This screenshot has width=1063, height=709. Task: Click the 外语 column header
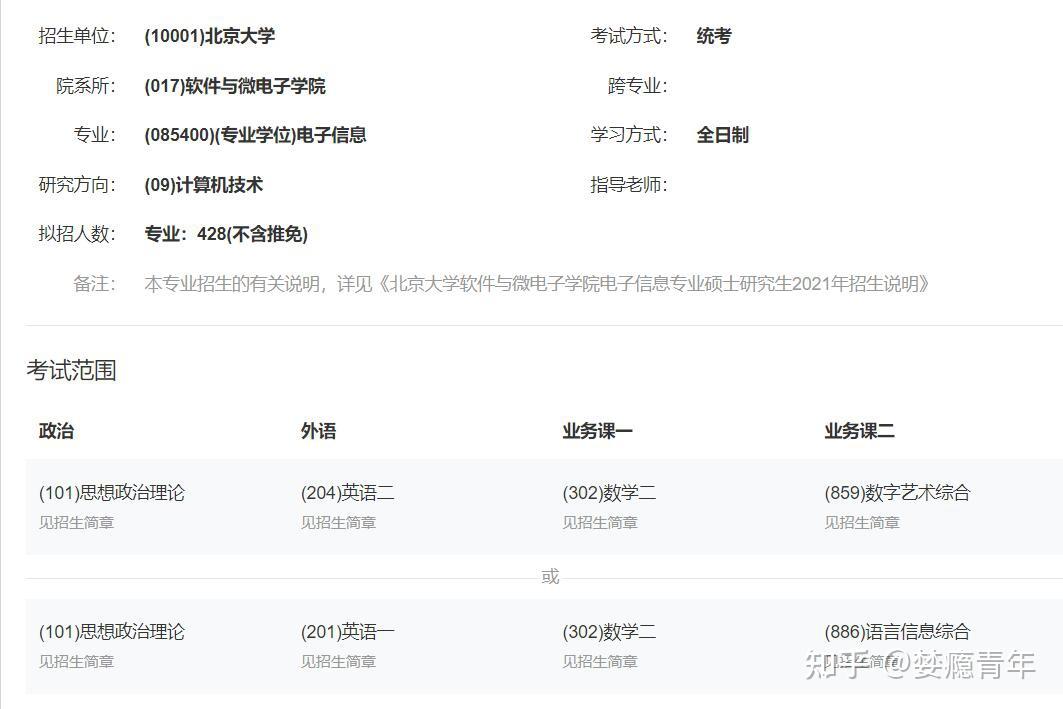[x=319, y=430]
